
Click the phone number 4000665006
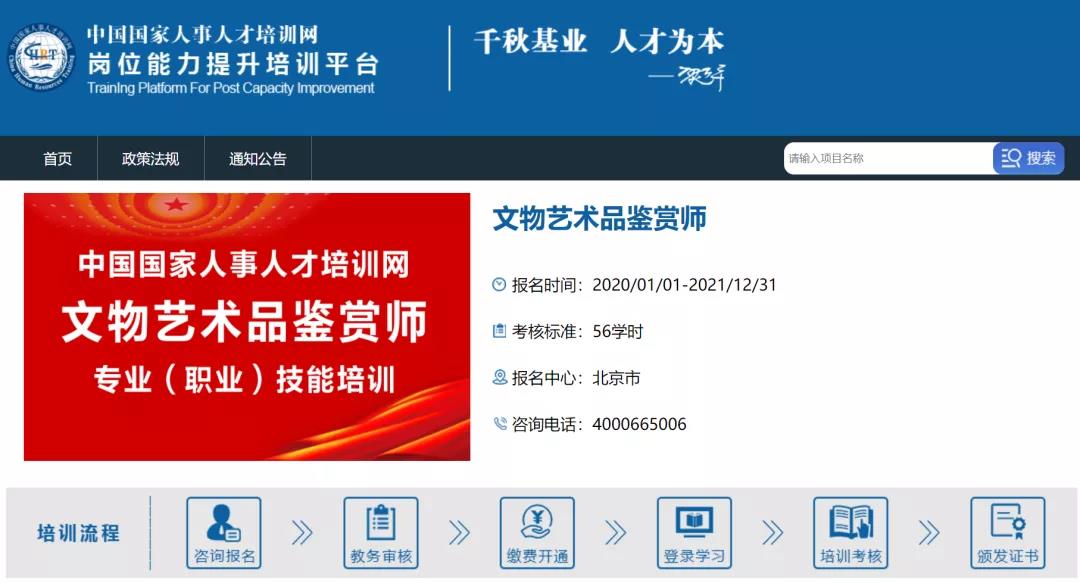[x=639, y=424]
